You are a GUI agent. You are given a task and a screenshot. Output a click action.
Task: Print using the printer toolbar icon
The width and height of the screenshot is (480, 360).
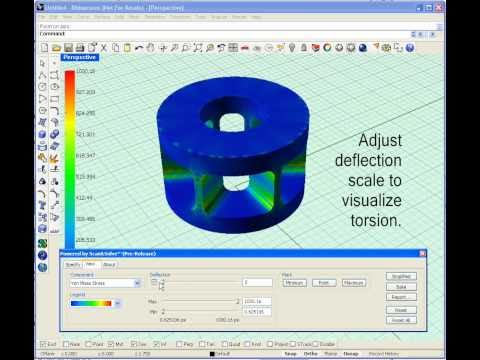pyautogui.click(x=80, y=48)
